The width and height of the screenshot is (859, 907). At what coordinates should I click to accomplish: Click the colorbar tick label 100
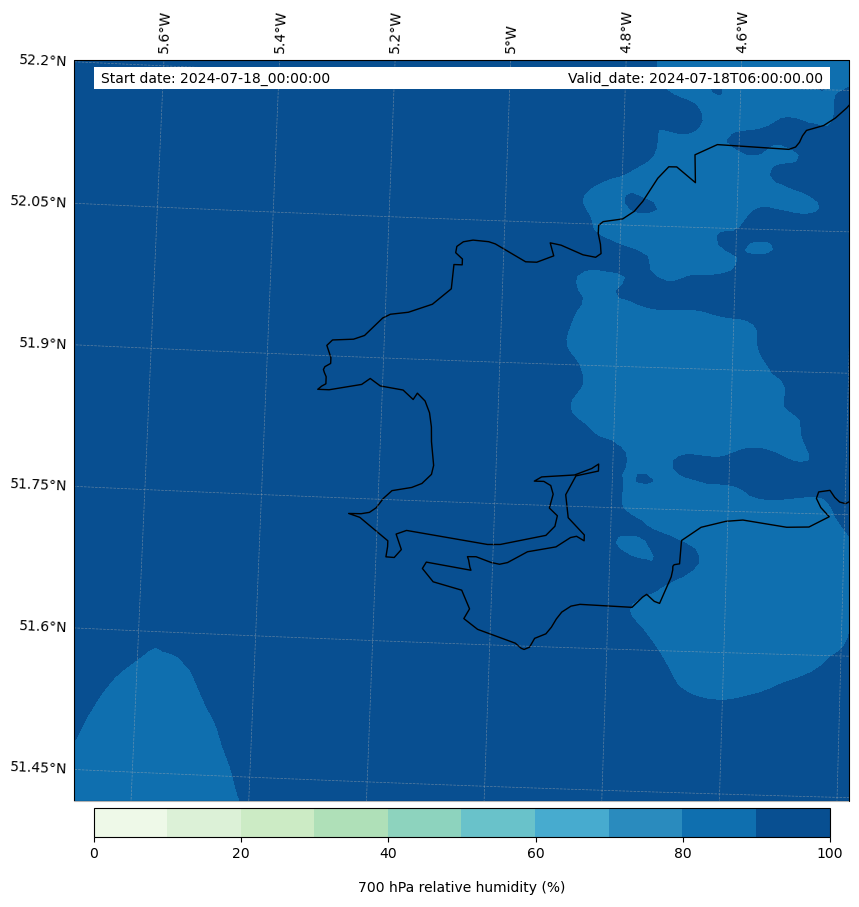click(830, 853)
